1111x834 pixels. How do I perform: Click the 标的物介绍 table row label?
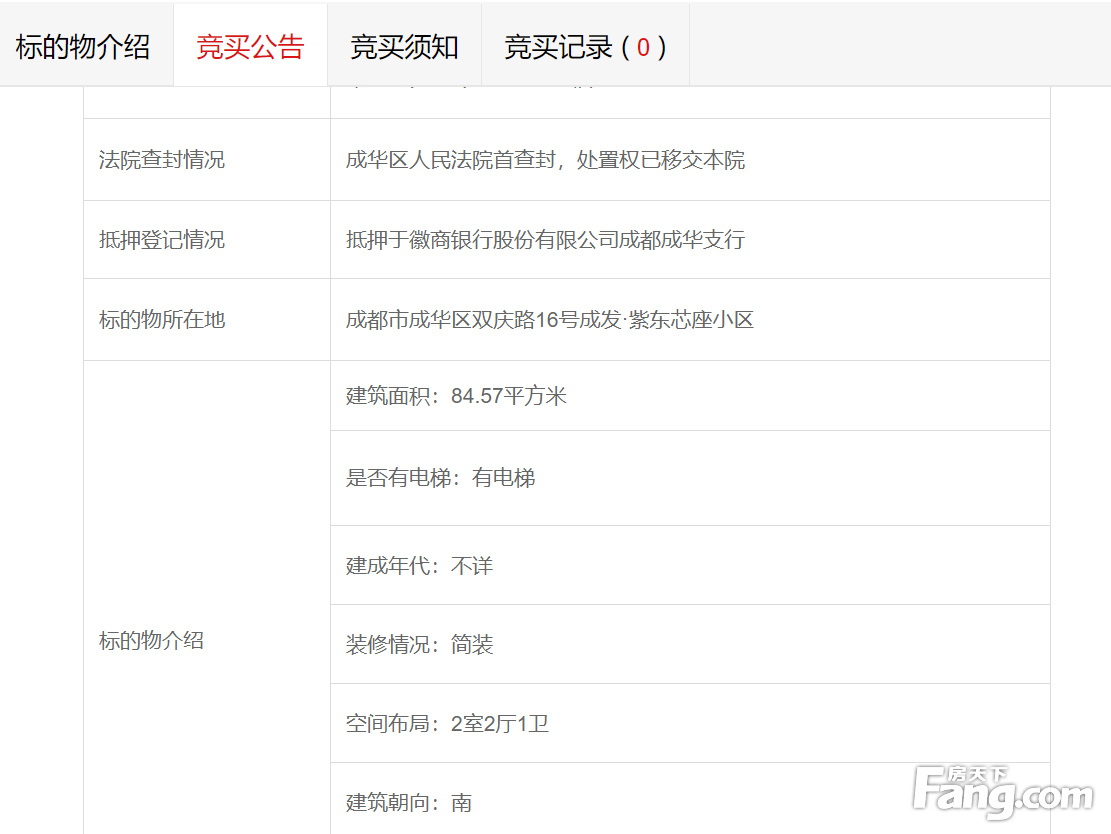pos(151,641)
